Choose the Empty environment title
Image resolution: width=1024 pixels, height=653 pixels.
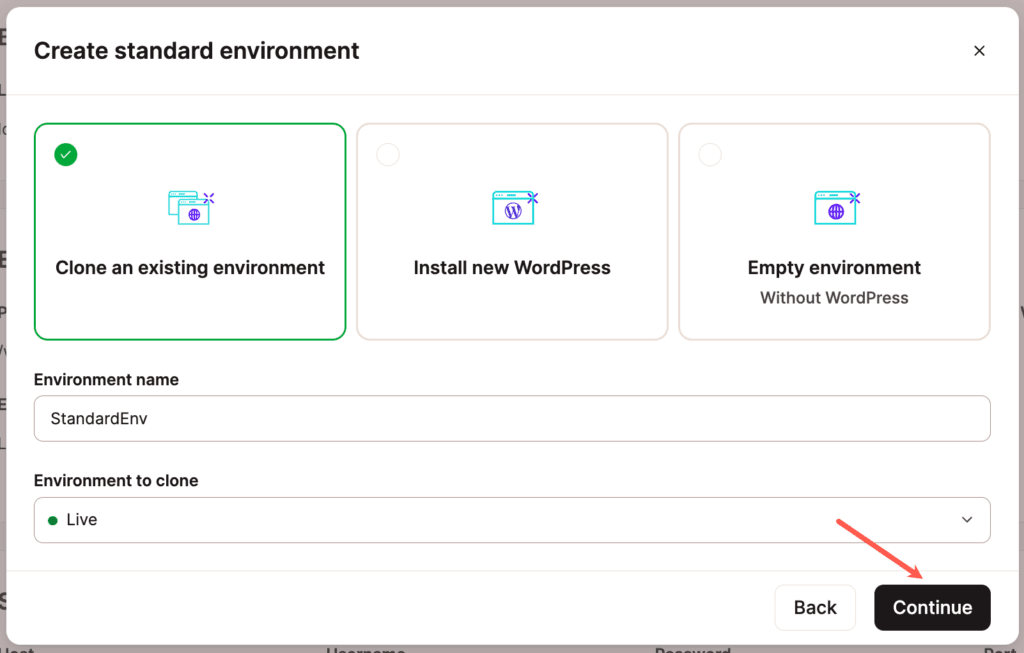pyautogui.click(x=834, y=268)
